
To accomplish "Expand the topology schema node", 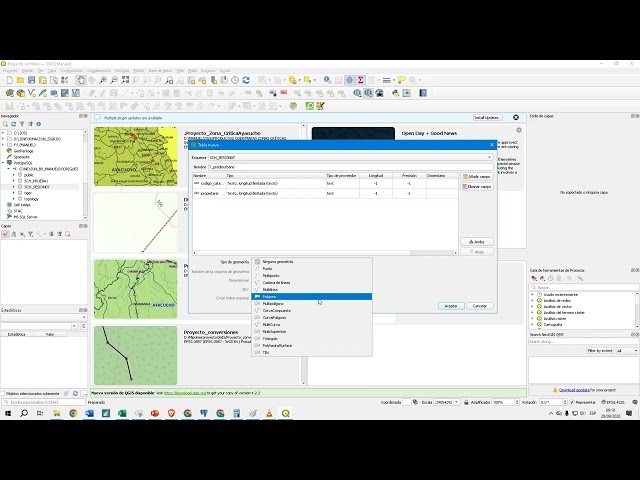I will 14,199.
